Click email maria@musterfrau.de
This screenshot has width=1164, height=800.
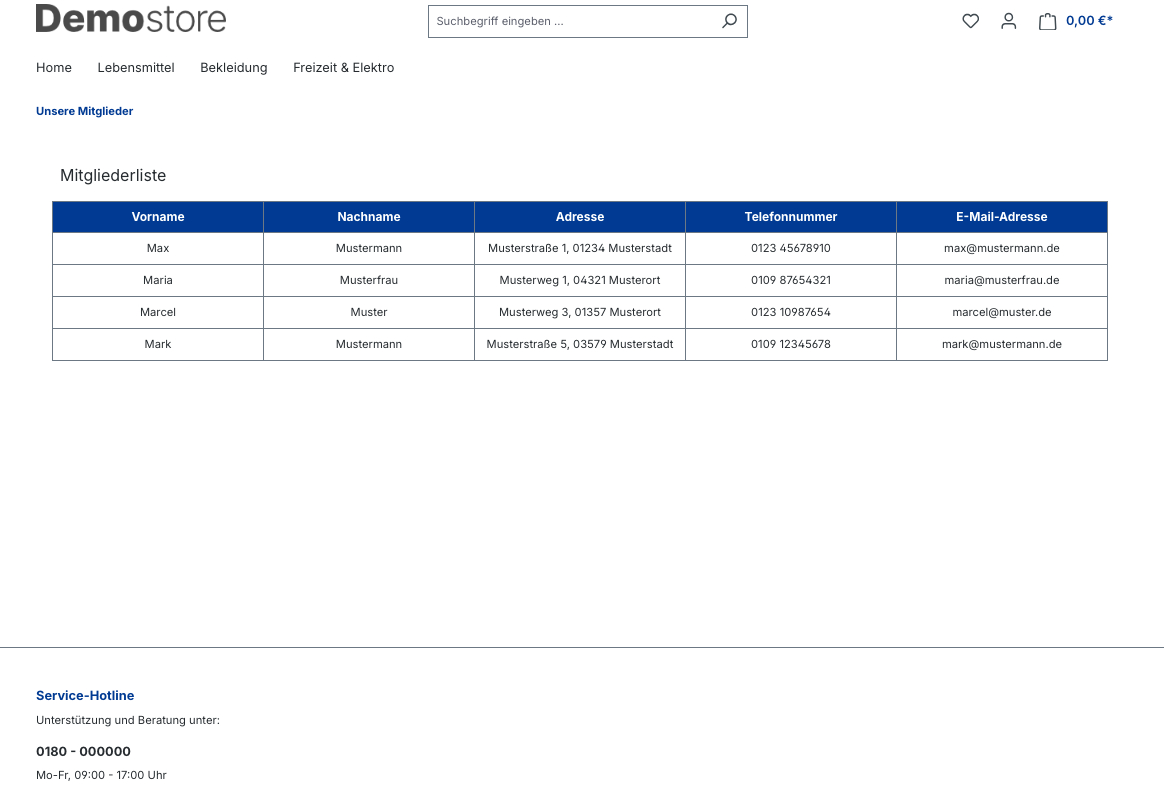click(1001, 280)
